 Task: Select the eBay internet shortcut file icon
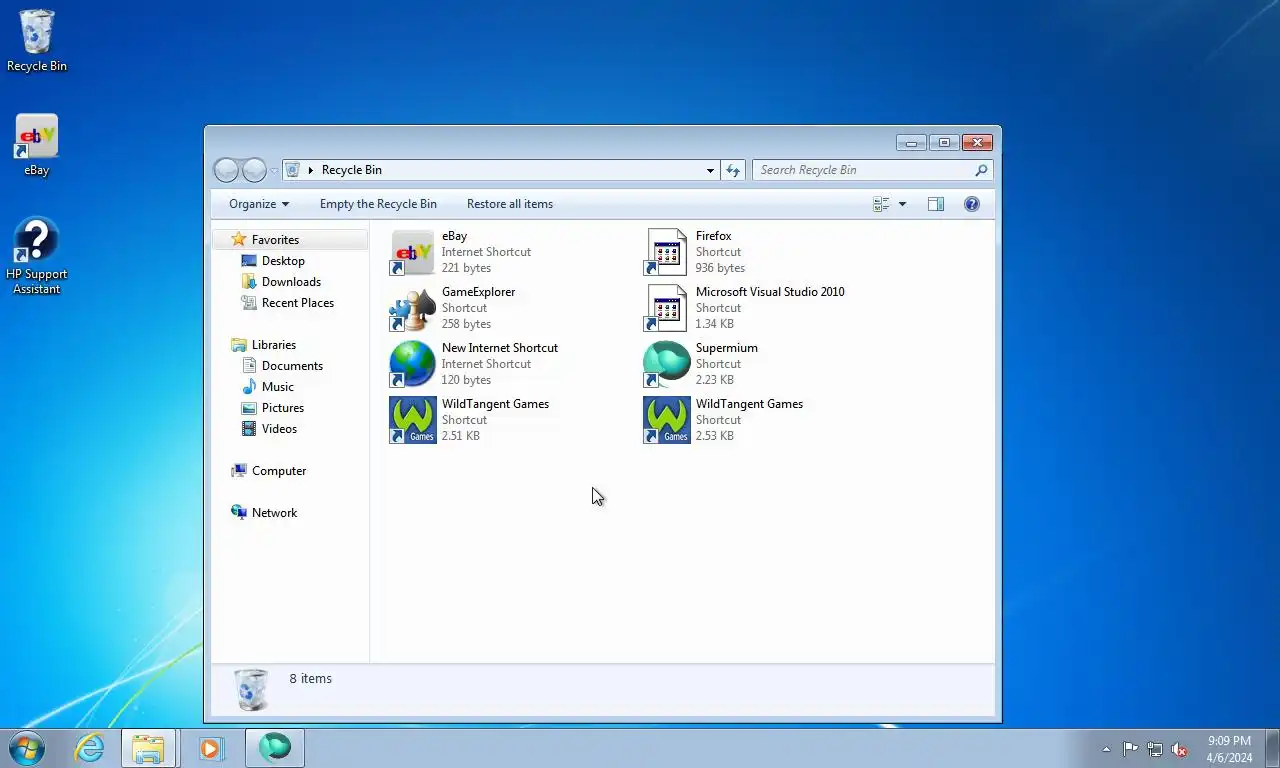pos(412,252)
